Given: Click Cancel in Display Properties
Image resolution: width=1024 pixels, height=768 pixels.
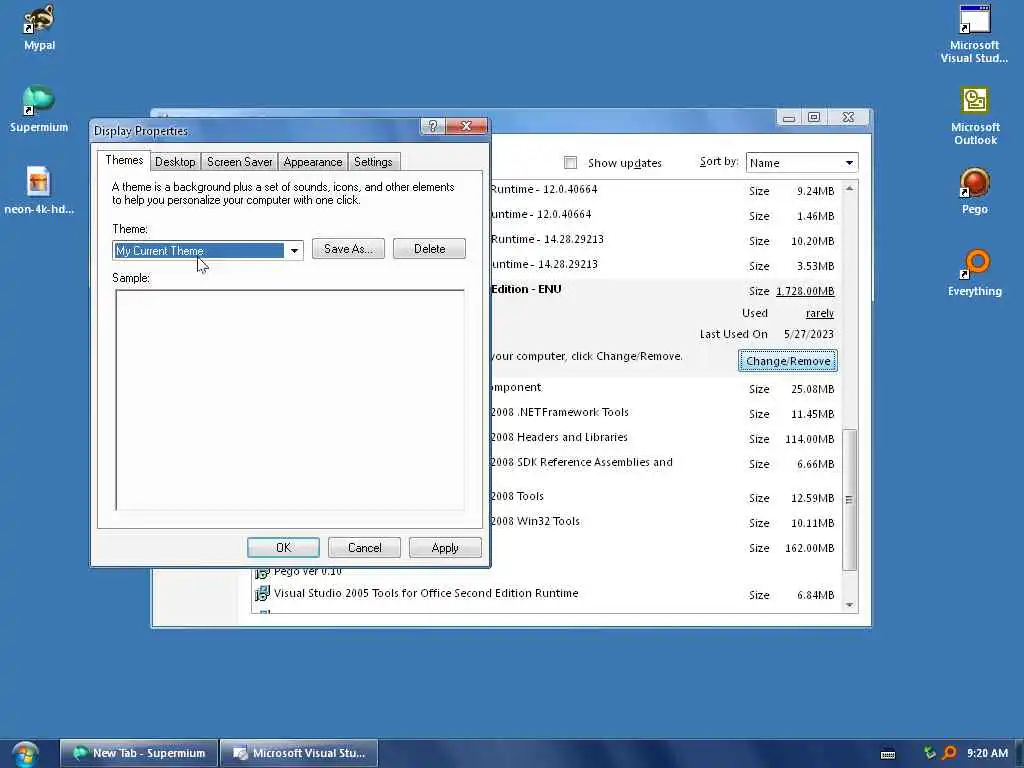Looking at the screenshot, I should point(364,547).
